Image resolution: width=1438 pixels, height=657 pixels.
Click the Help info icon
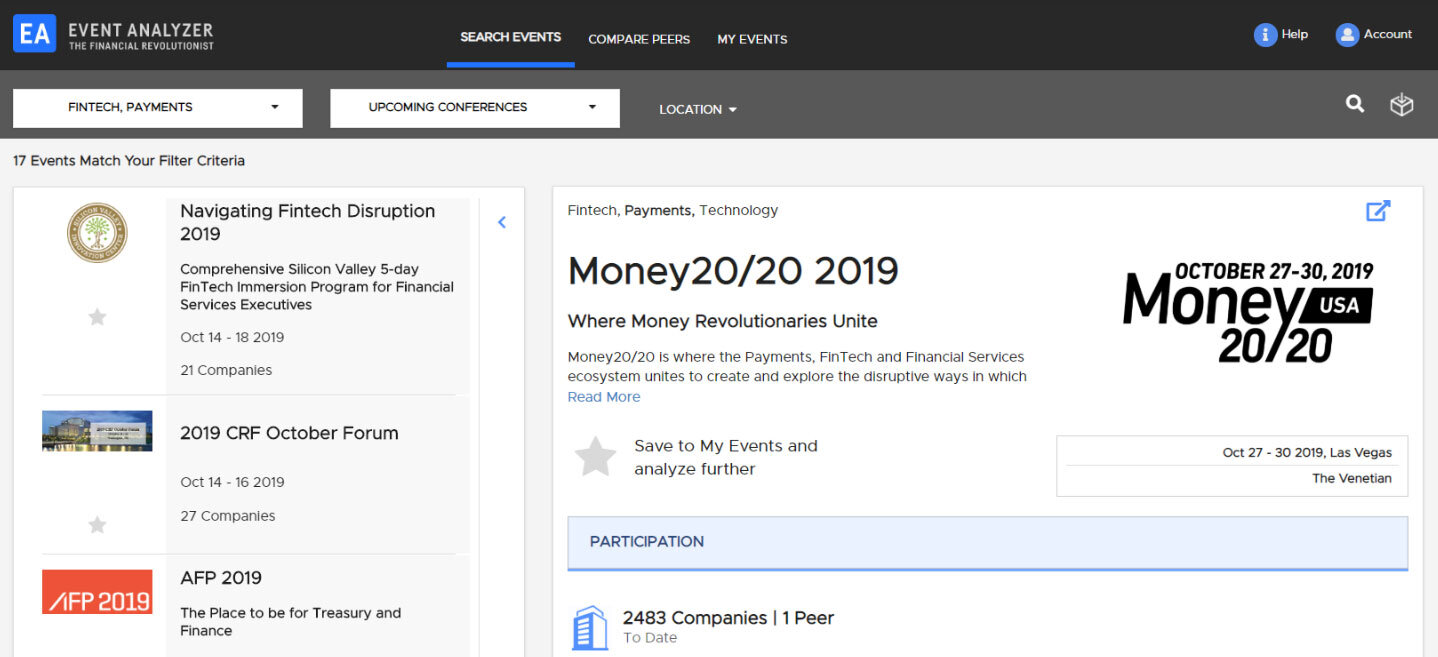1265,35
